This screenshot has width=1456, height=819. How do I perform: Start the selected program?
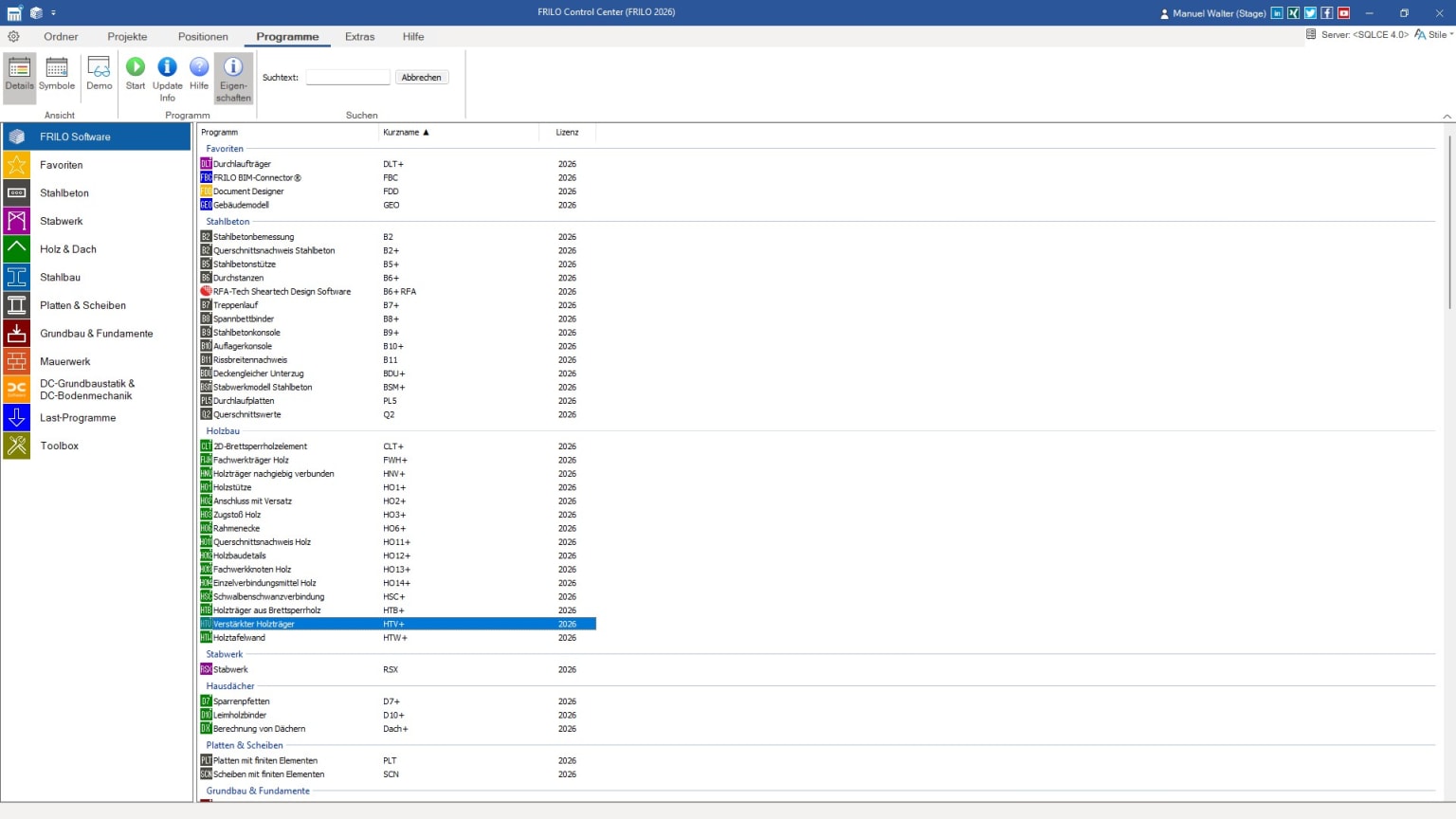[x=136, y=75]
